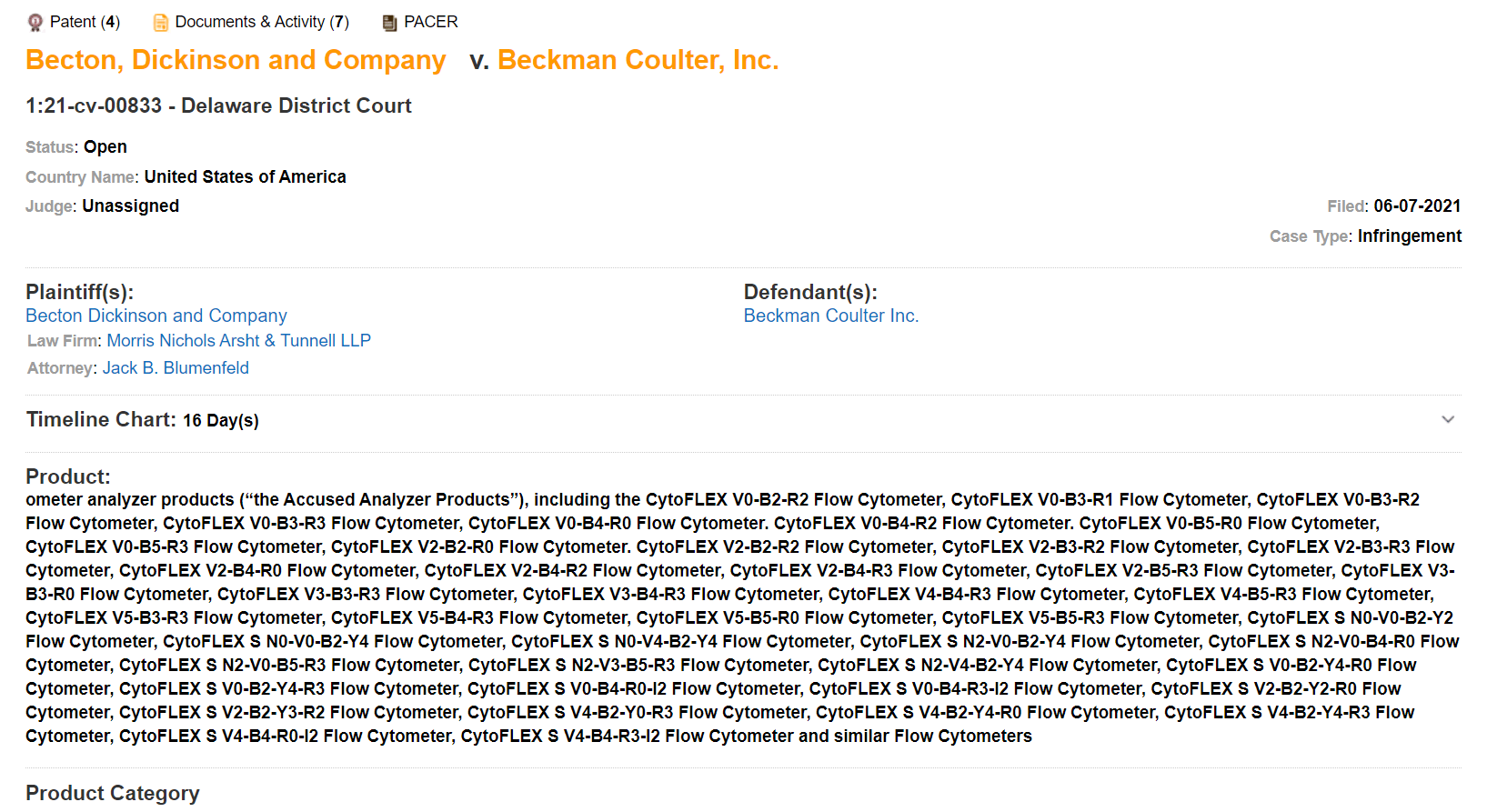This screenshot has height=812, width=1487.
Task: Click the filed date 06-07-2021
Action: point(1416,206)
